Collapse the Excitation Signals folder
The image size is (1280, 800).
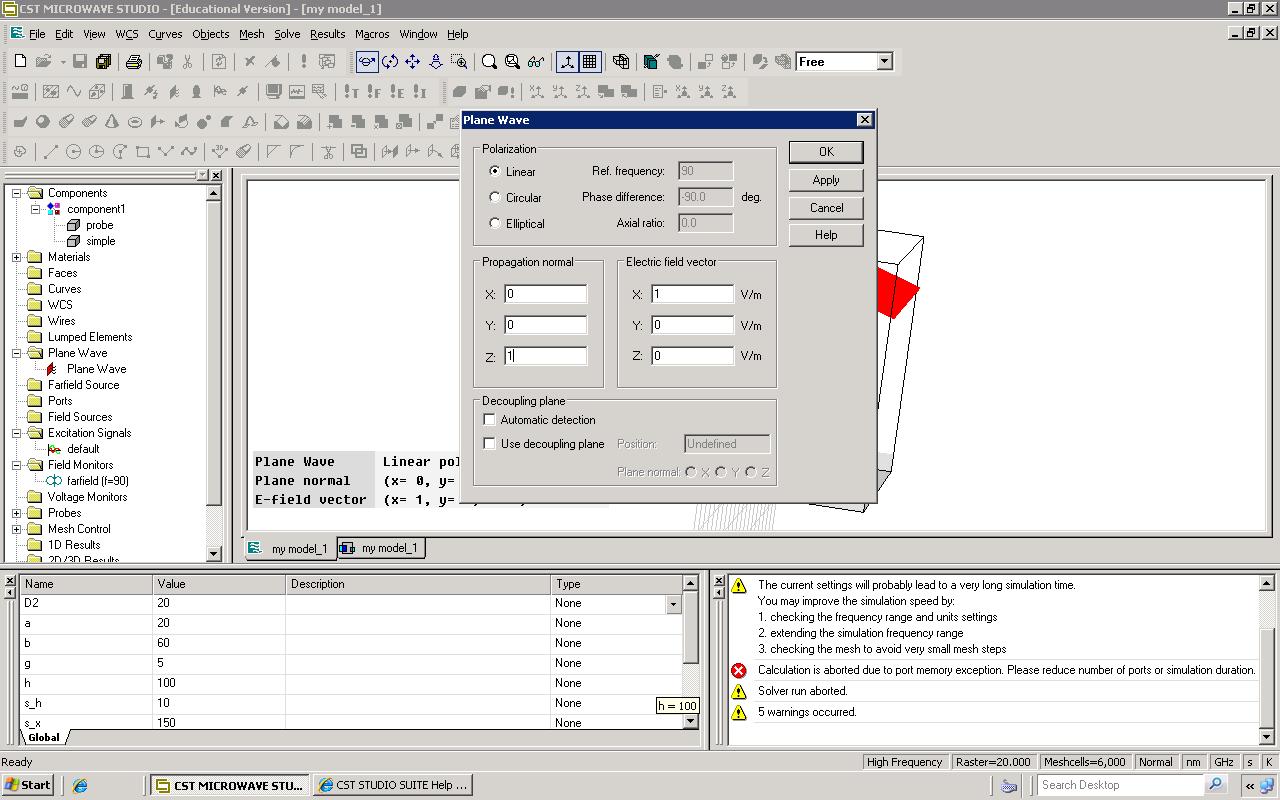point(17,433)
